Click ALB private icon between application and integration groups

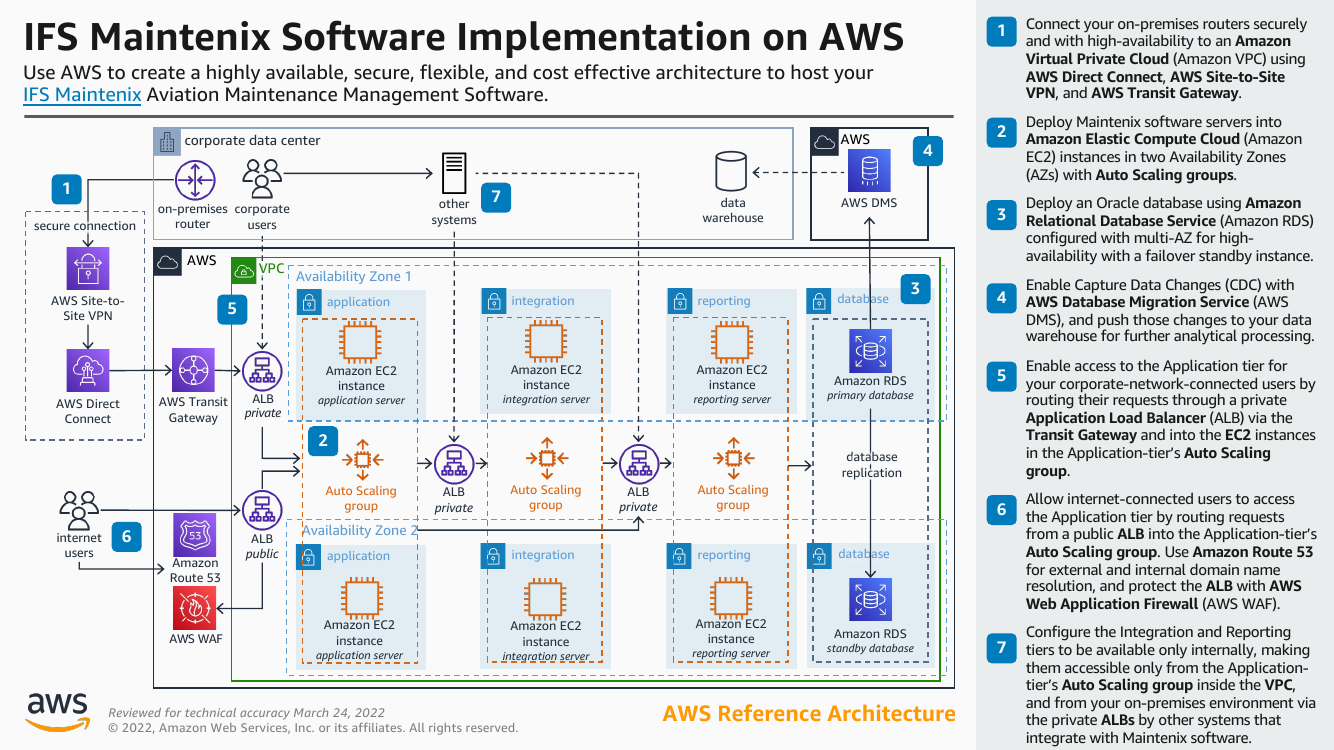click(454, 464)
